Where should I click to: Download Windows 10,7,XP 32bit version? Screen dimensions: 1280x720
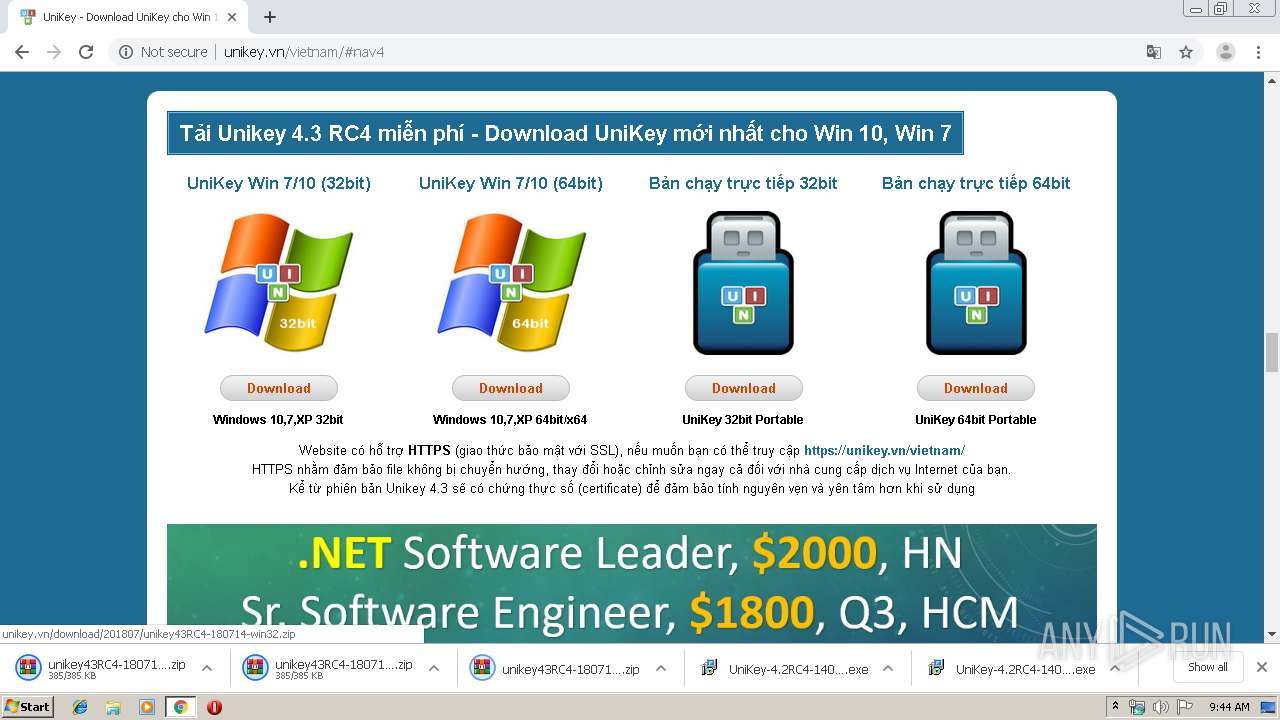(x=279, y=388)
